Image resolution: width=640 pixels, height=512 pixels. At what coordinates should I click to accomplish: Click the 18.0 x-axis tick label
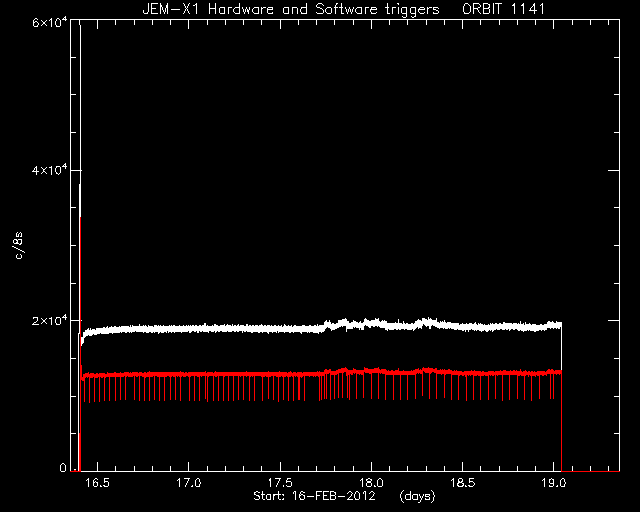point(371,483)
